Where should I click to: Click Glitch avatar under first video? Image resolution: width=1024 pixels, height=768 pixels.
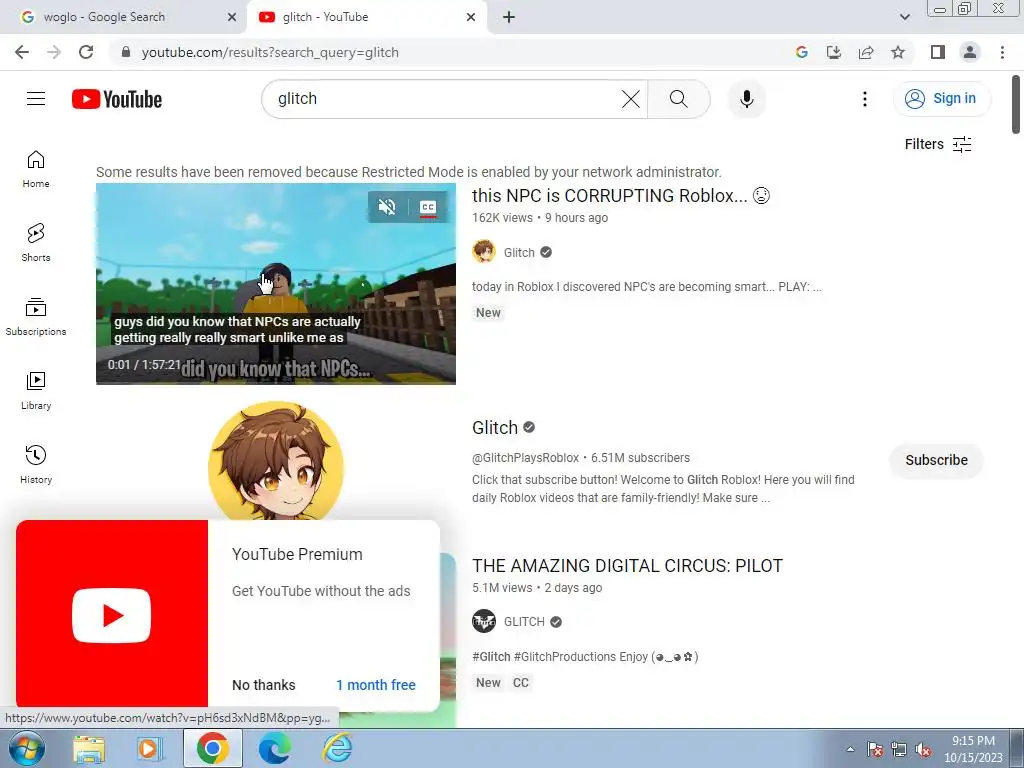point(484,251)
